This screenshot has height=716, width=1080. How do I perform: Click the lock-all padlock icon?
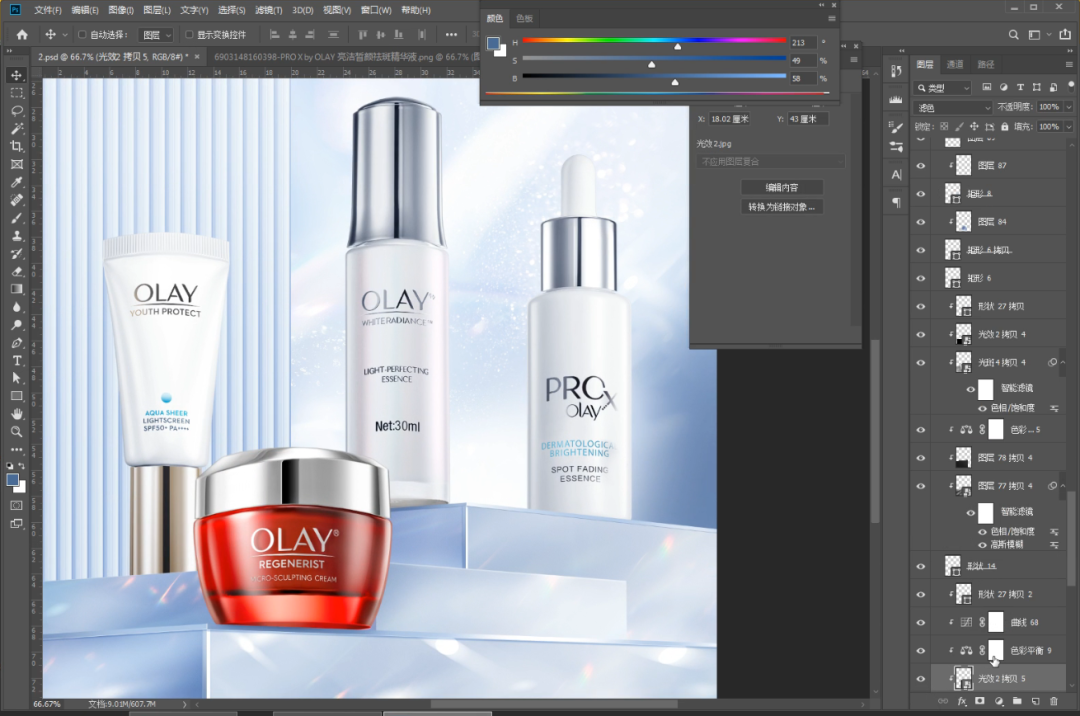[1005, 127]
